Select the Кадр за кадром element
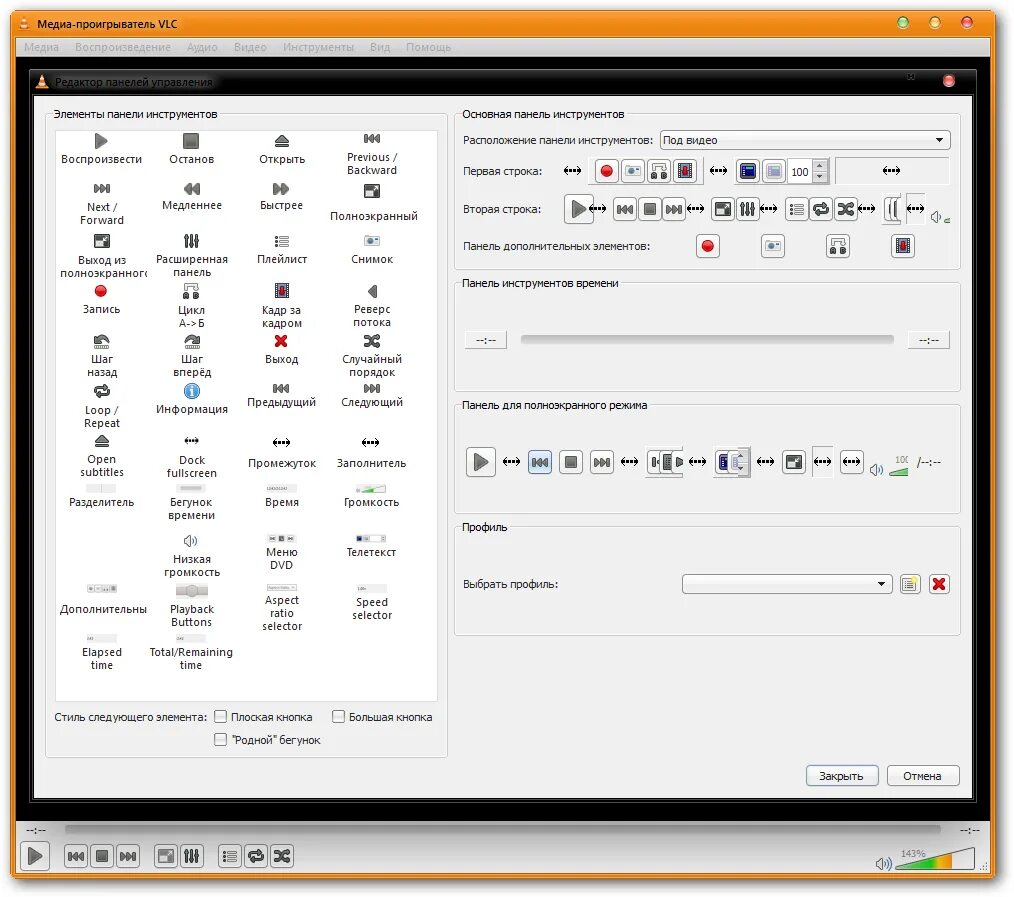Image resolution: width=1014 pixels, height=897 pixels. 281,306
